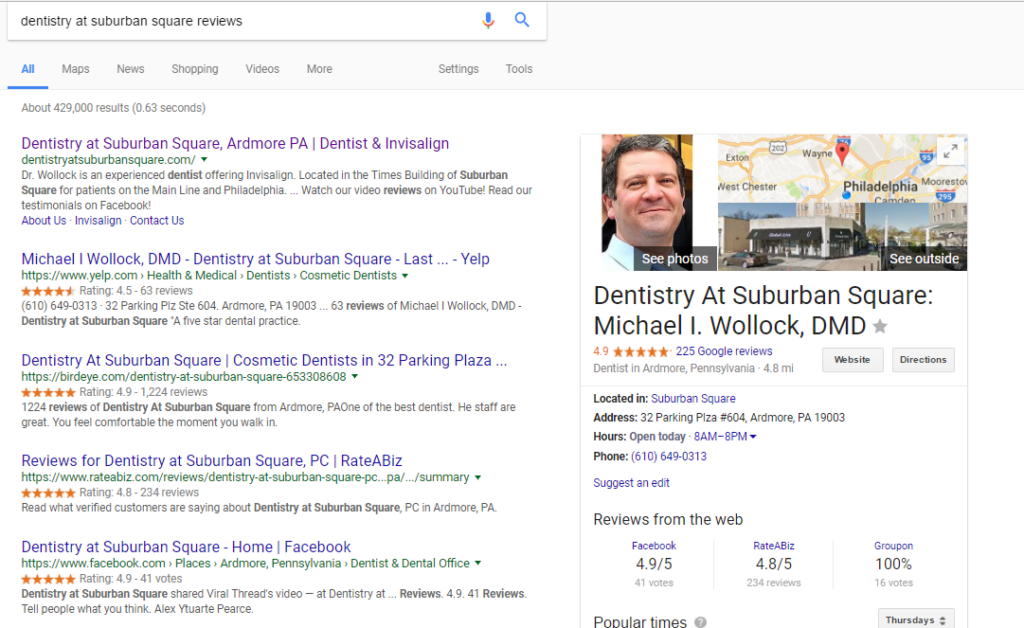The width and height of the screenshot is (1024, 628).
Task: Click the Invisalign sitelink
Action: click(98, 221)
